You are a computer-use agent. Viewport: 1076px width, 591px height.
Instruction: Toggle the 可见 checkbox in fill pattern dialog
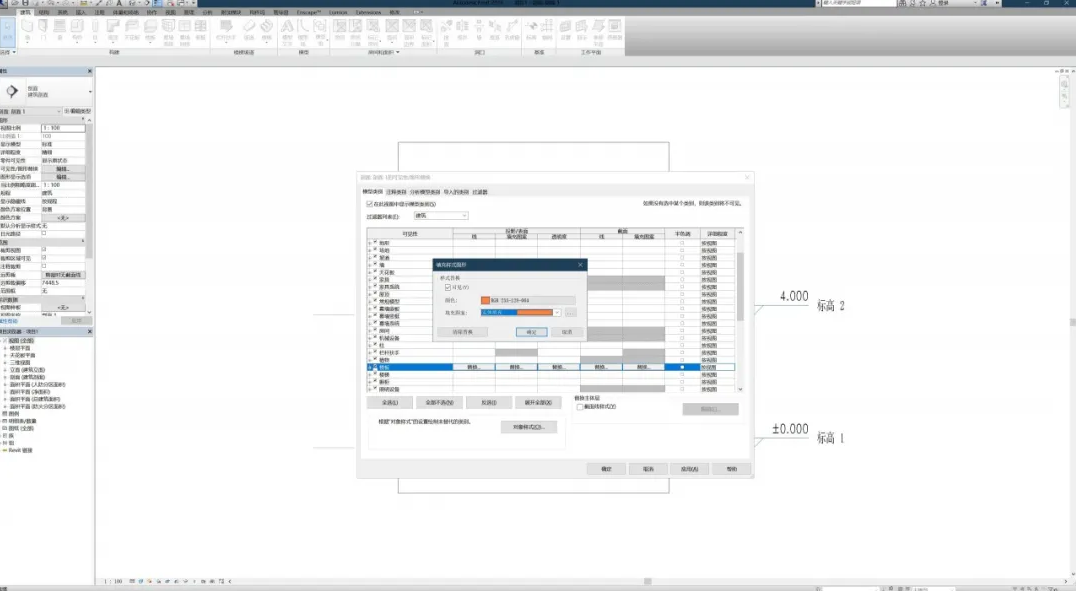tap(448, 288)
